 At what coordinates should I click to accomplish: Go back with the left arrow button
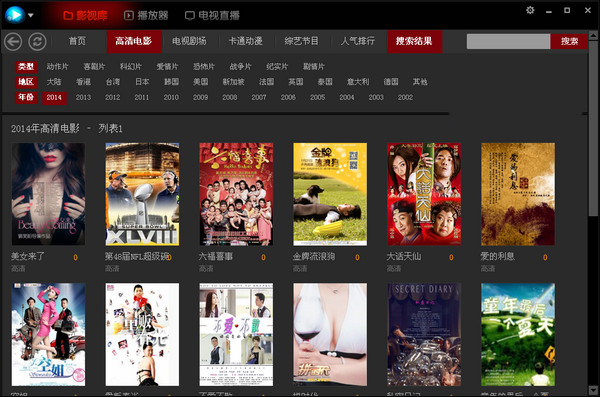coord(13,41)
